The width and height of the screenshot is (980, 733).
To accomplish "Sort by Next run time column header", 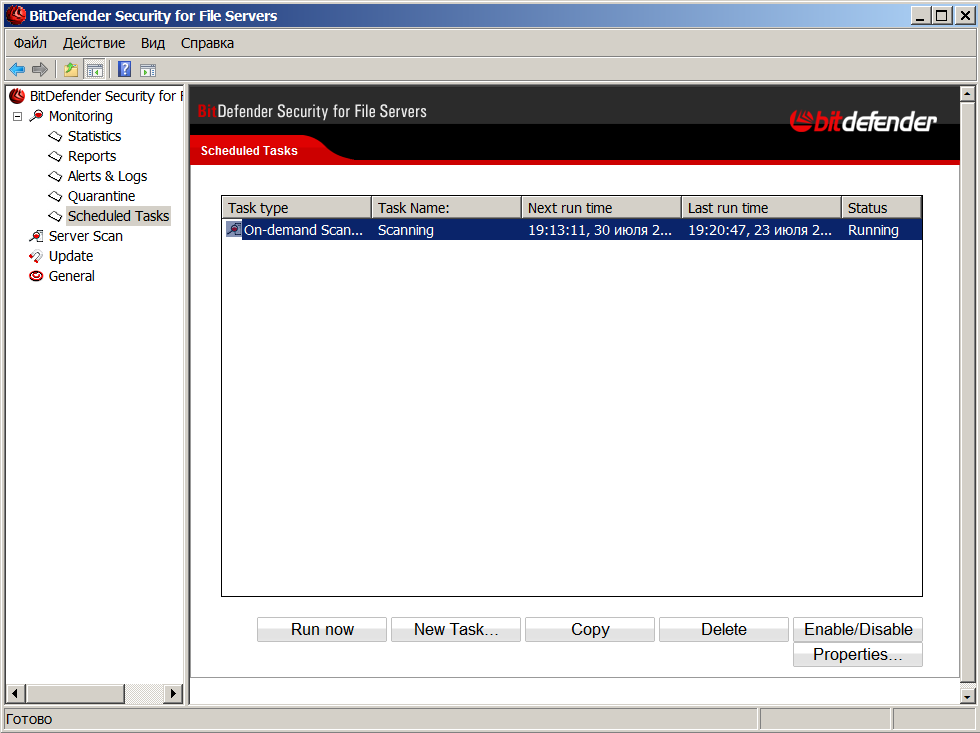I will point(601,207).
